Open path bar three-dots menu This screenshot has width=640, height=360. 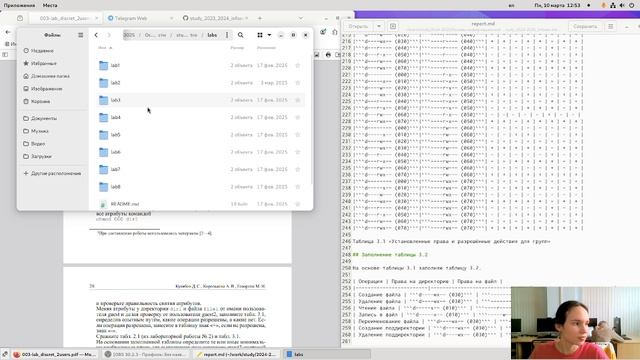[227, 35]
